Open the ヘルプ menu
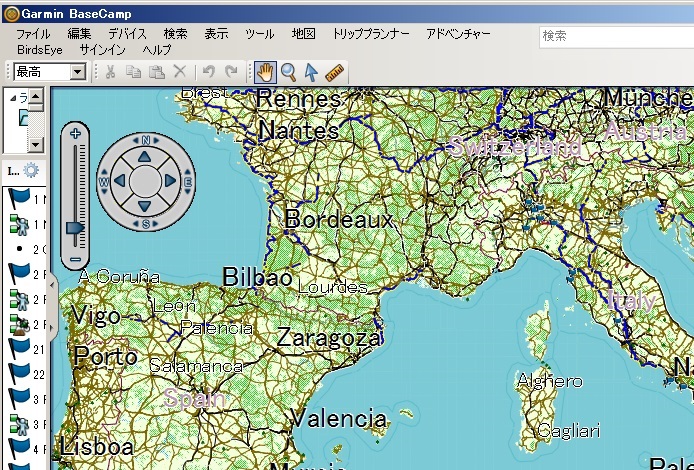 pos(157,50)
